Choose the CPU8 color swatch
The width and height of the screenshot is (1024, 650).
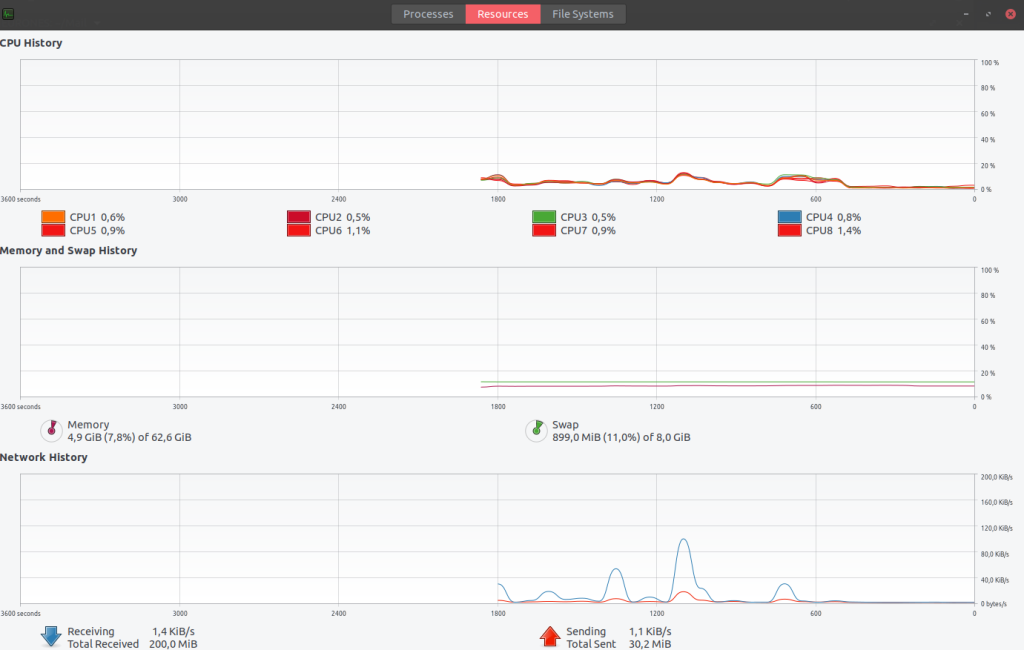tap(789, 231)
